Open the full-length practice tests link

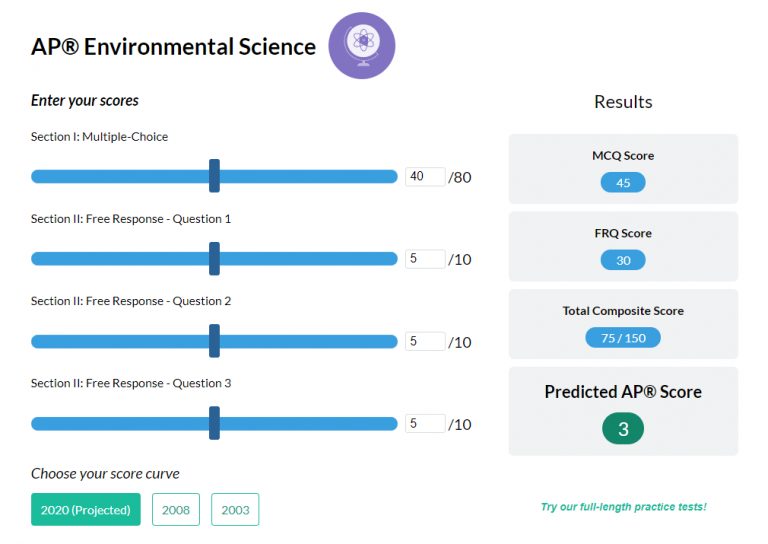click(624, 507)
